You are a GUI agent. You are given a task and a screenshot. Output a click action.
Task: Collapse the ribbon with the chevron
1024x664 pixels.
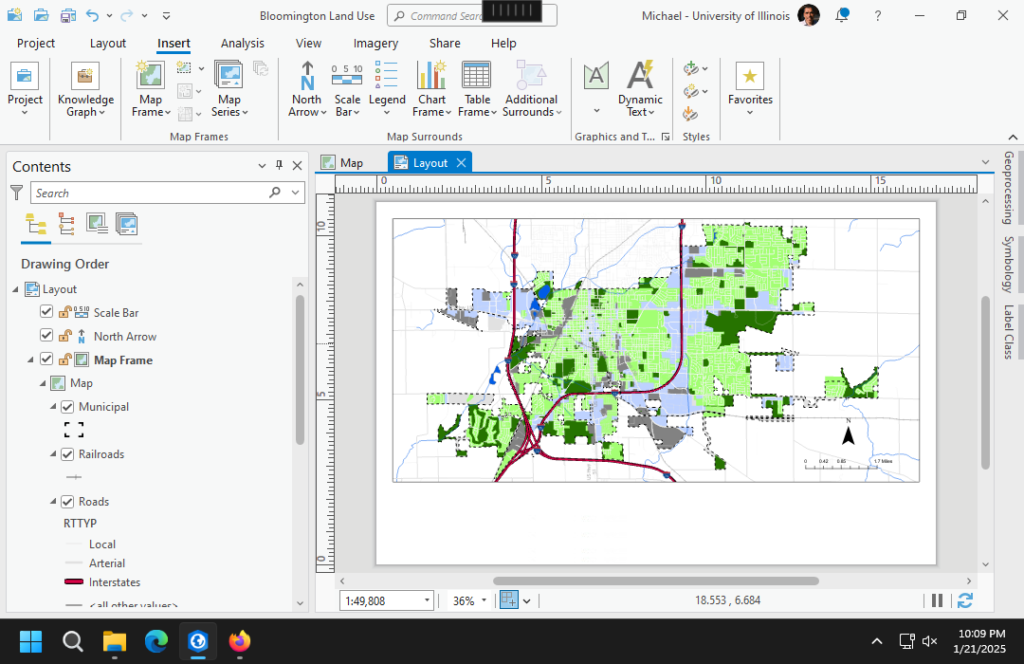click(1012, 137)
